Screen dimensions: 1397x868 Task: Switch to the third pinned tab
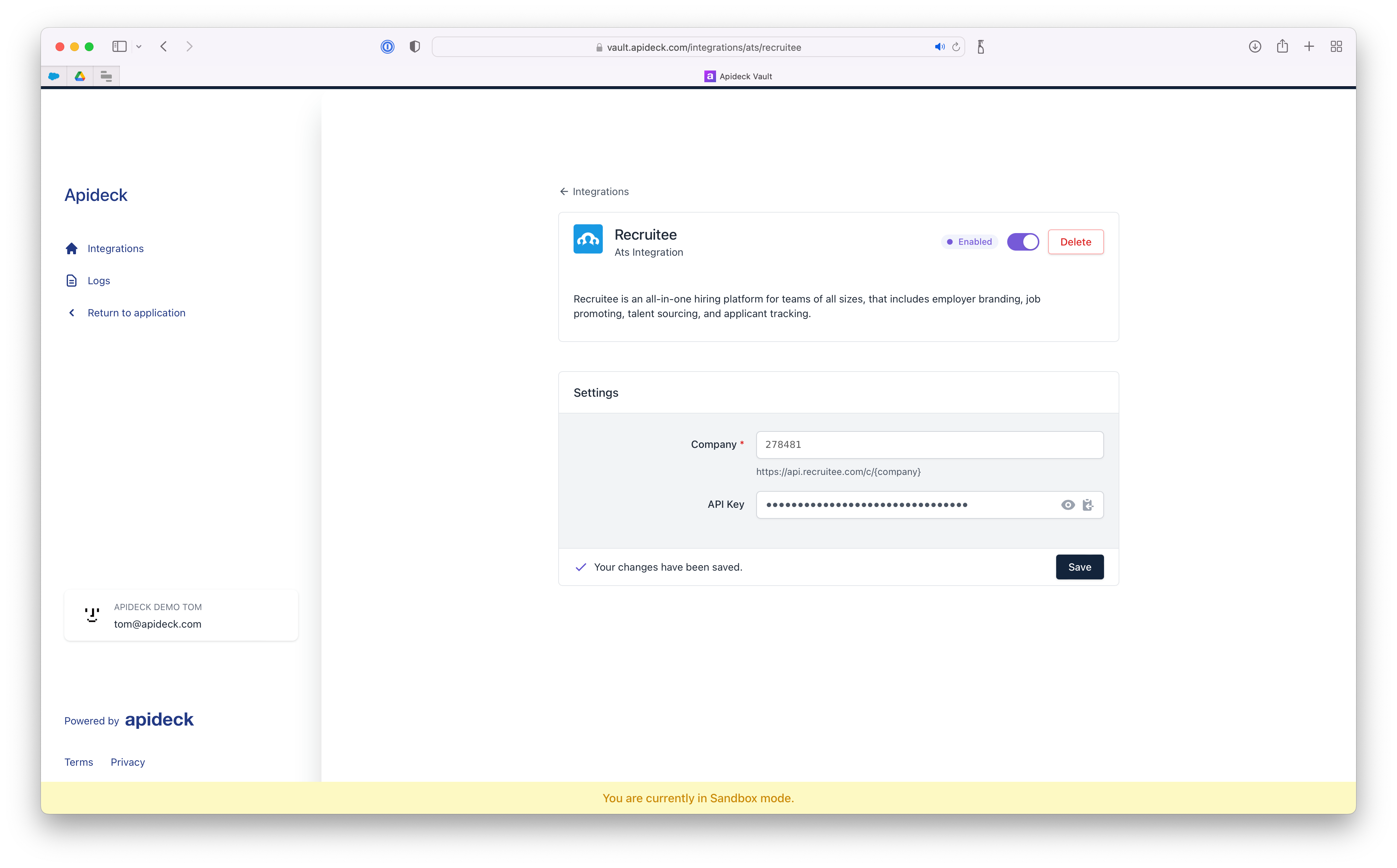tap(106, 76)
